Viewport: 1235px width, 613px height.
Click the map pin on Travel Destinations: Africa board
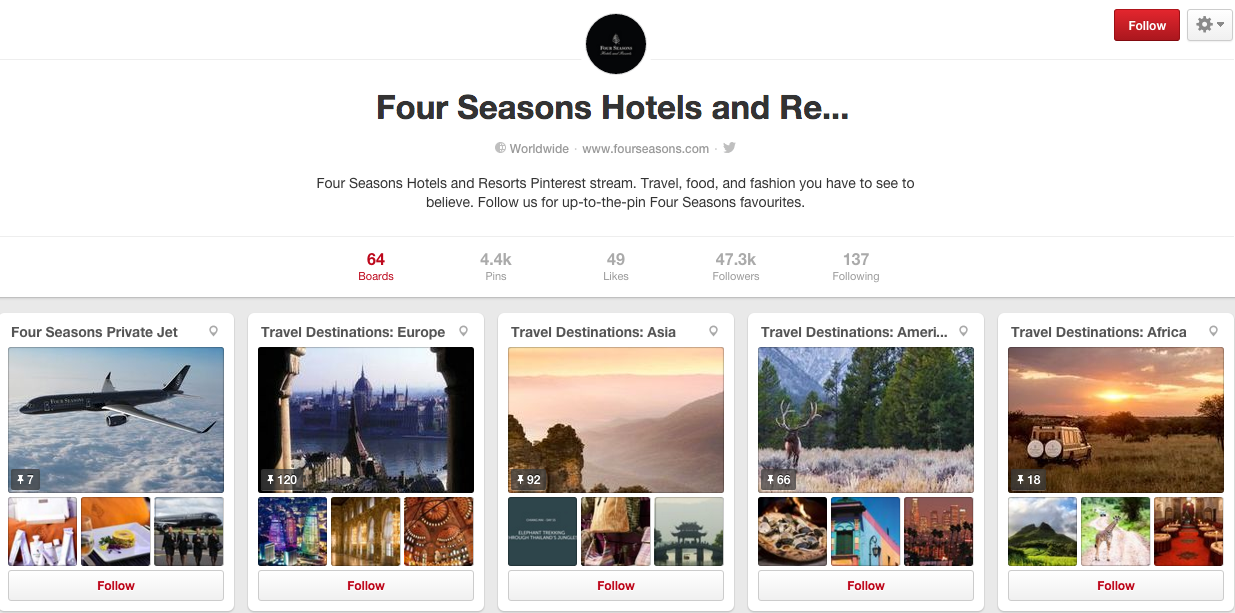(1213, 331)
